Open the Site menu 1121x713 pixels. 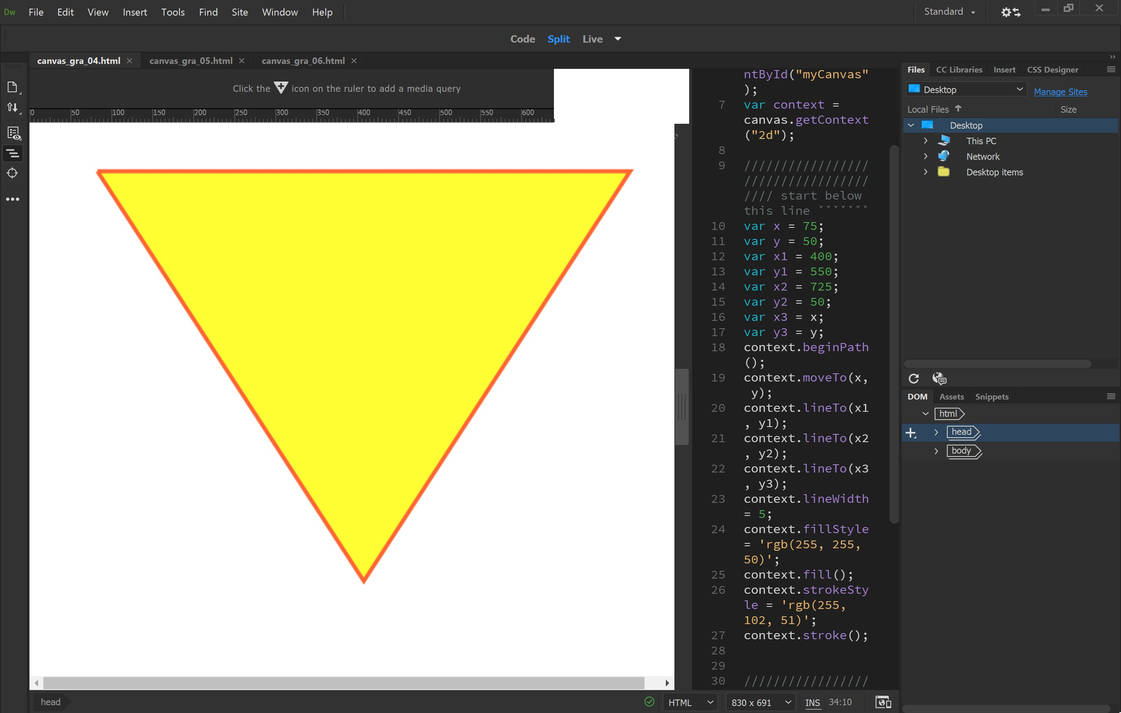pyautogui.click(x=239, y=12)
